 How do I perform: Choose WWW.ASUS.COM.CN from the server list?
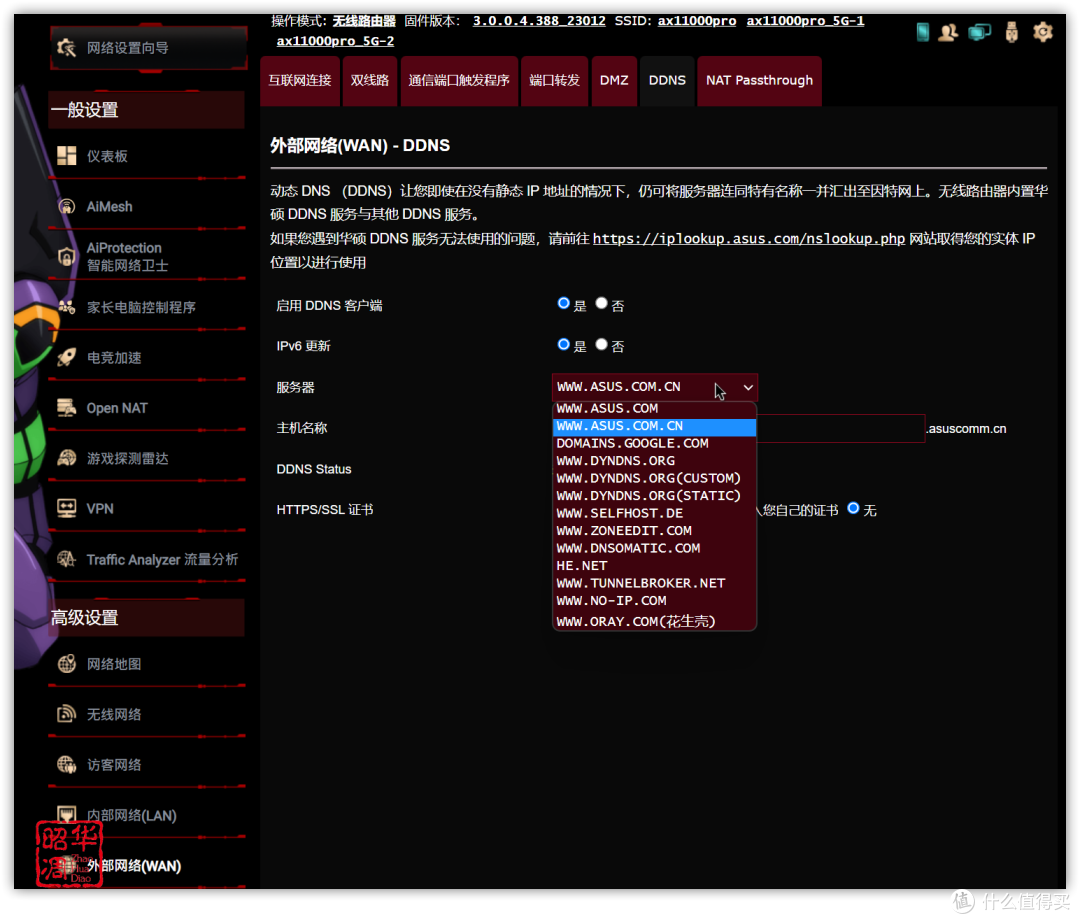pos(654,426)
